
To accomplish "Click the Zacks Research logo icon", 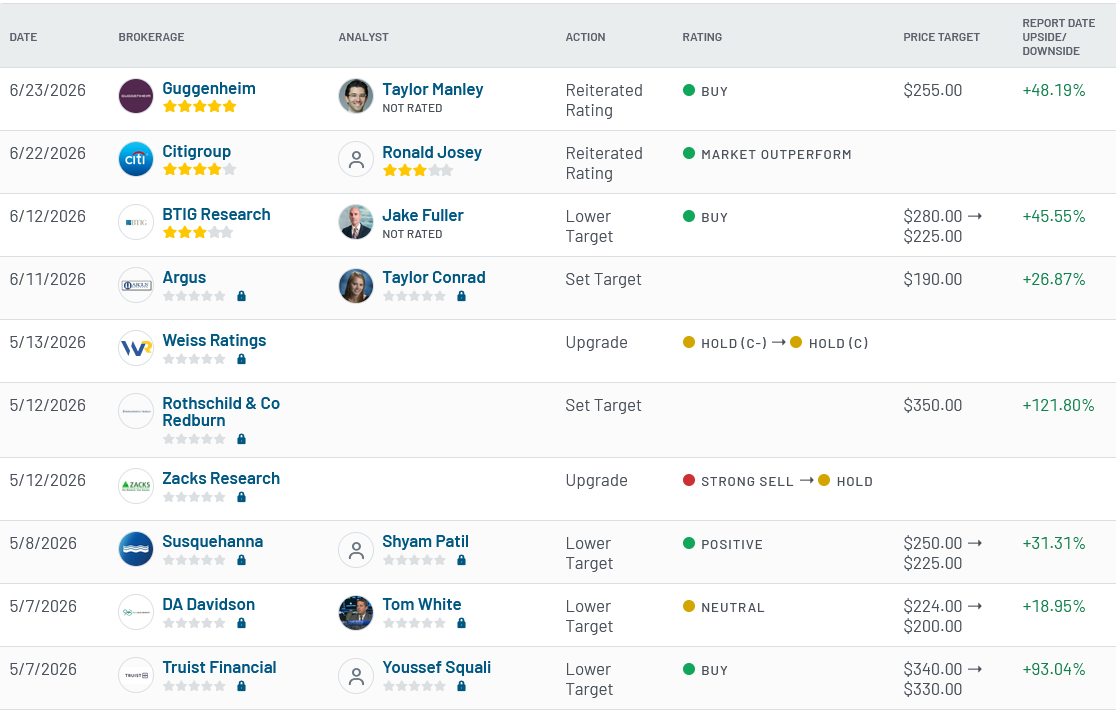I will tap(136, 486).
